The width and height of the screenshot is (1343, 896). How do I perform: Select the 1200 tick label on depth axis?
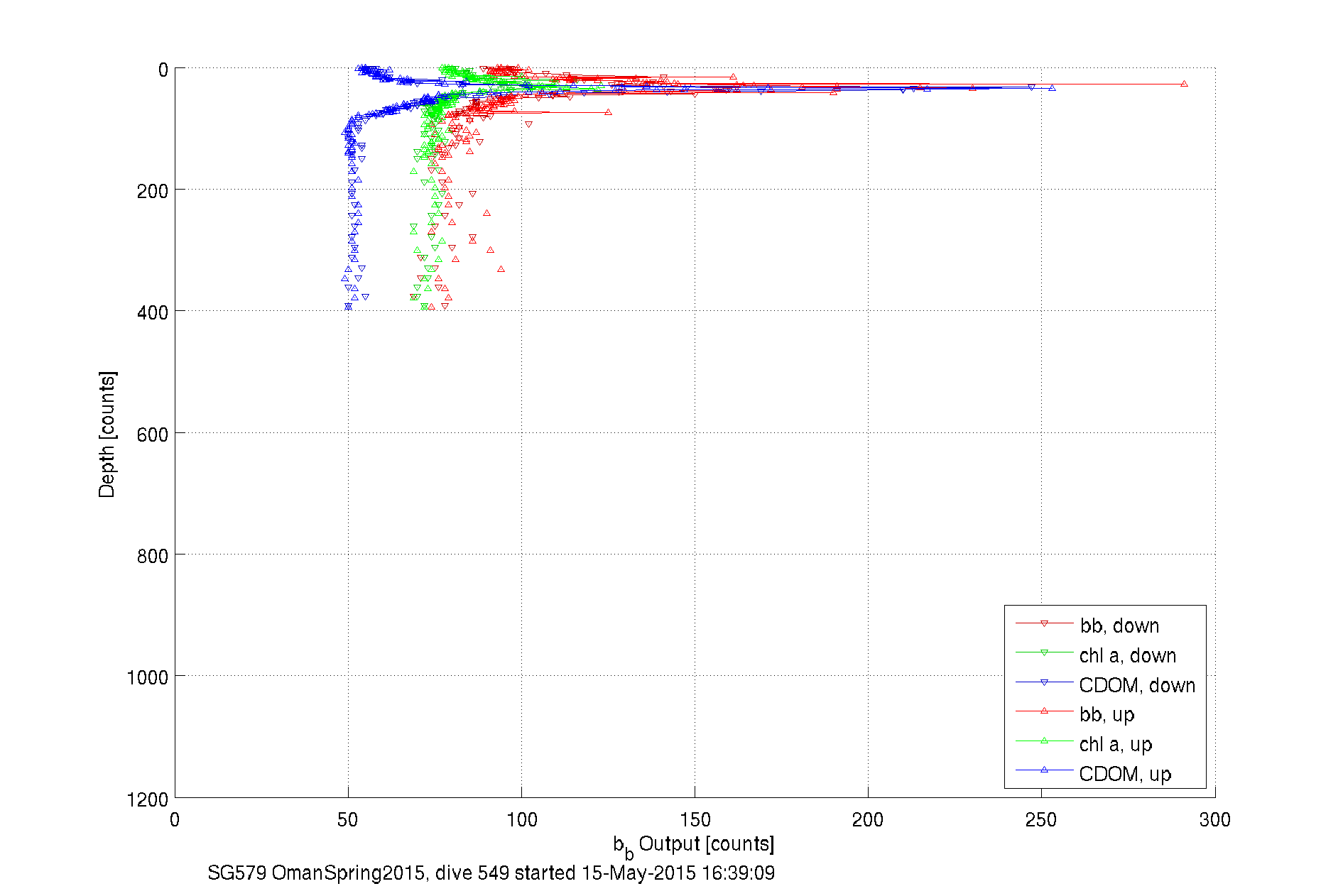coord(148,800)
